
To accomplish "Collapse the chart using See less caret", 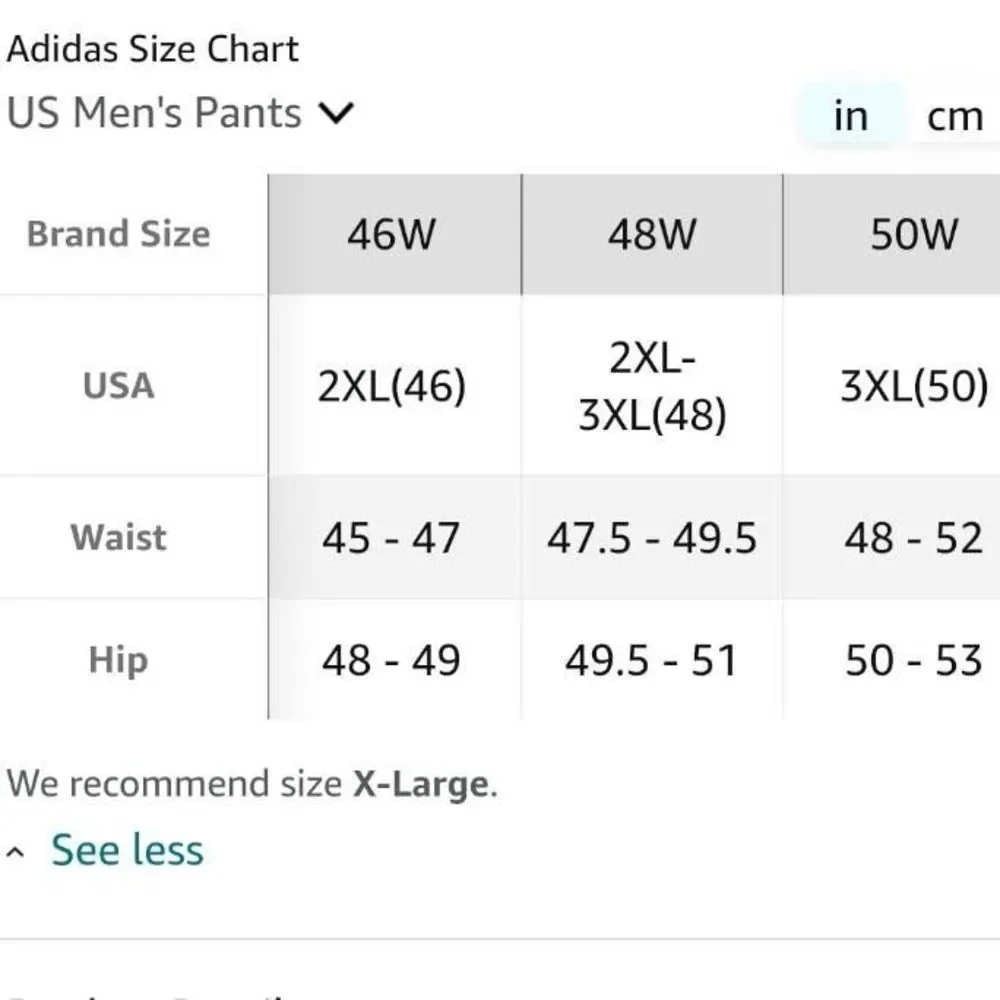I will (14, 849).
